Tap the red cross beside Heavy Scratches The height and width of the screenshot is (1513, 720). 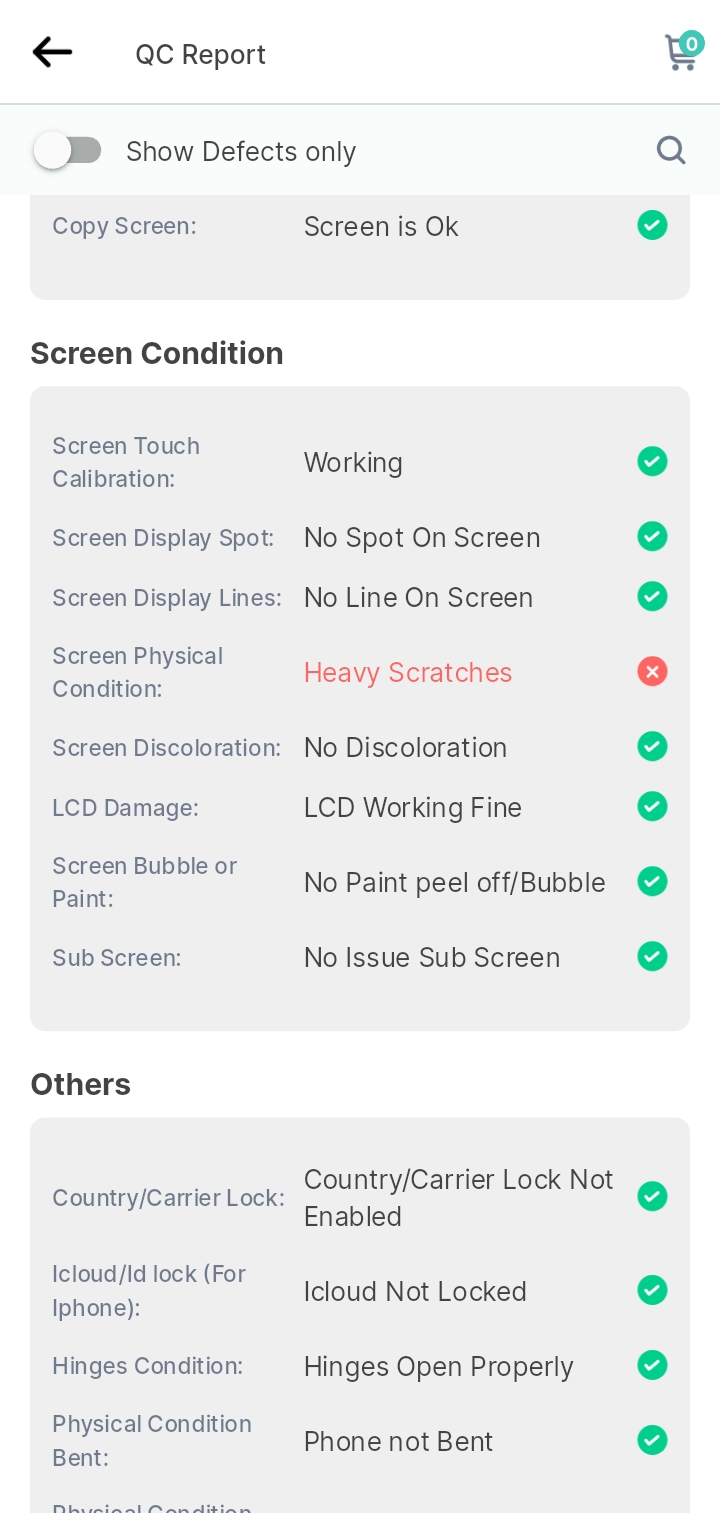click(x=652, y=672)
